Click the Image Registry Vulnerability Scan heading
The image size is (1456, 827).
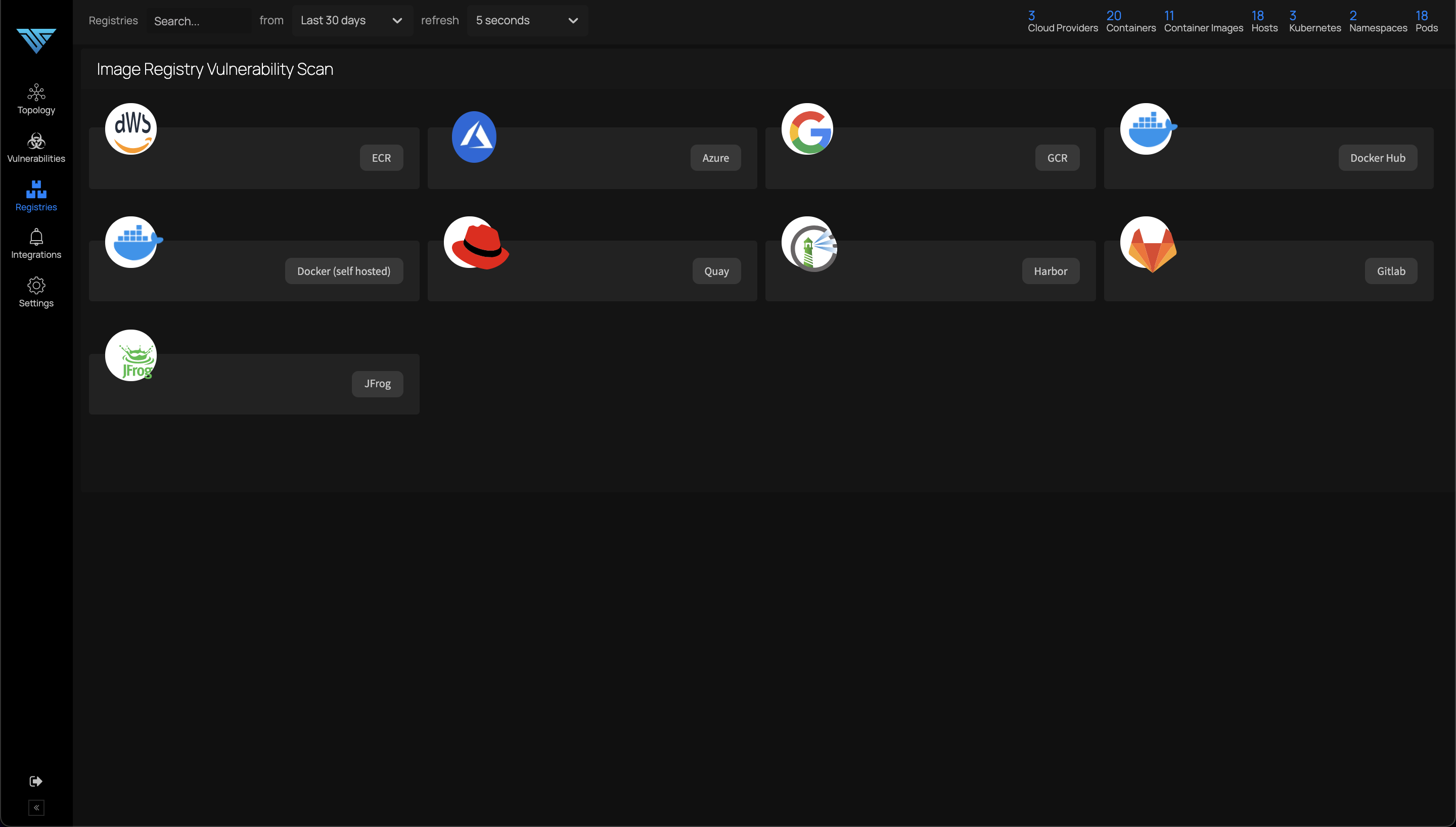pos(215,69)
